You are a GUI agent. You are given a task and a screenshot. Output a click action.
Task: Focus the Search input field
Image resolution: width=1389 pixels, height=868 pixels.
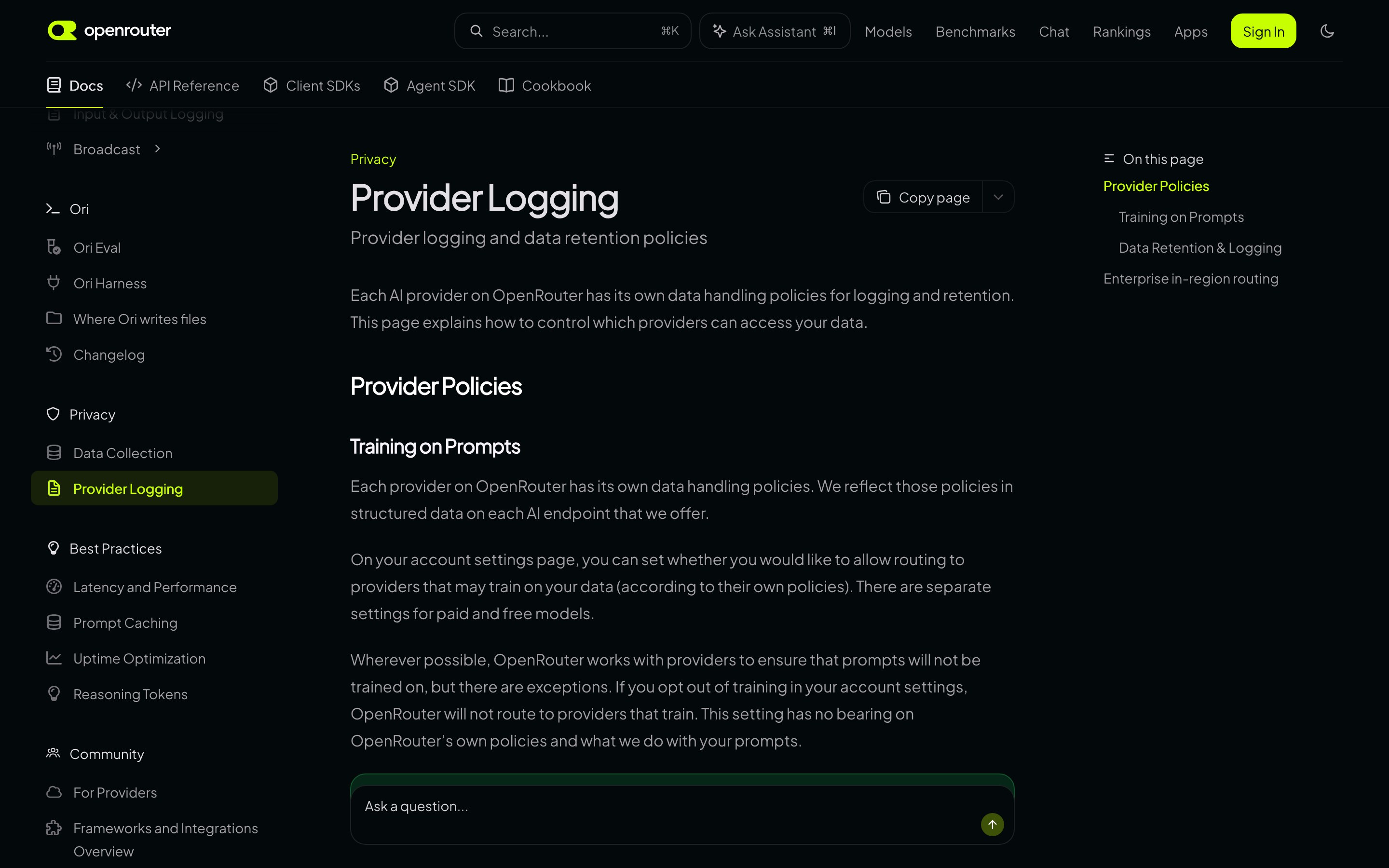point(572,31)
